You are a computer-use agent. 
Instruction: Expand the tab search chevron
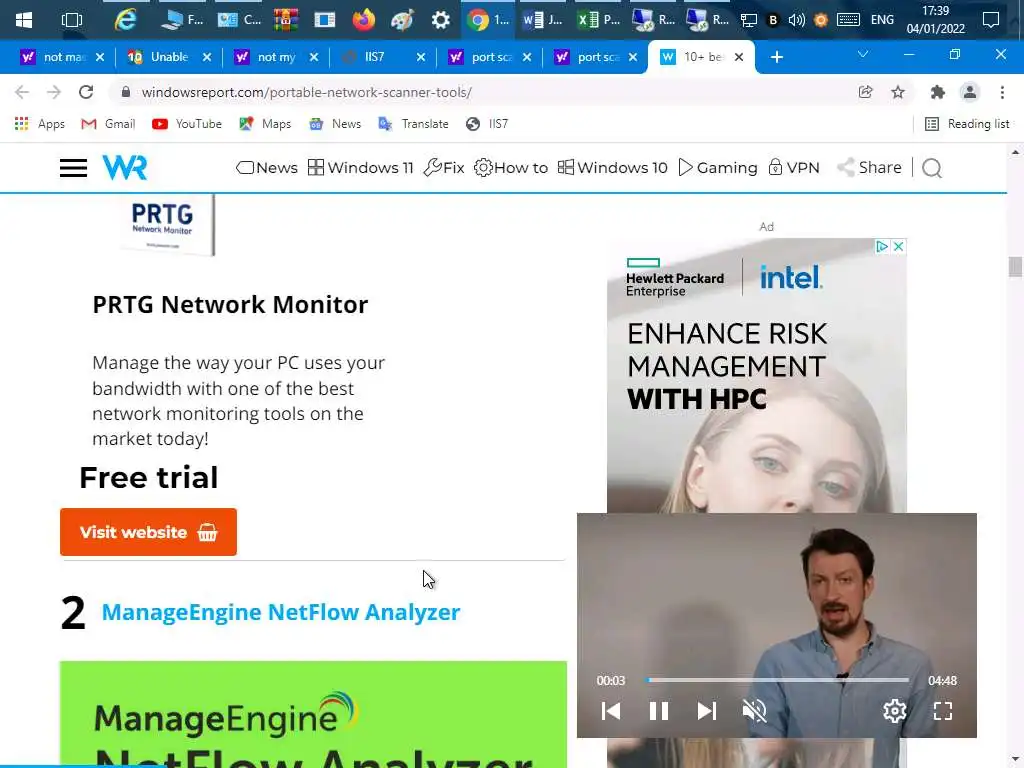pyautogui.click(x=863, y=55)
